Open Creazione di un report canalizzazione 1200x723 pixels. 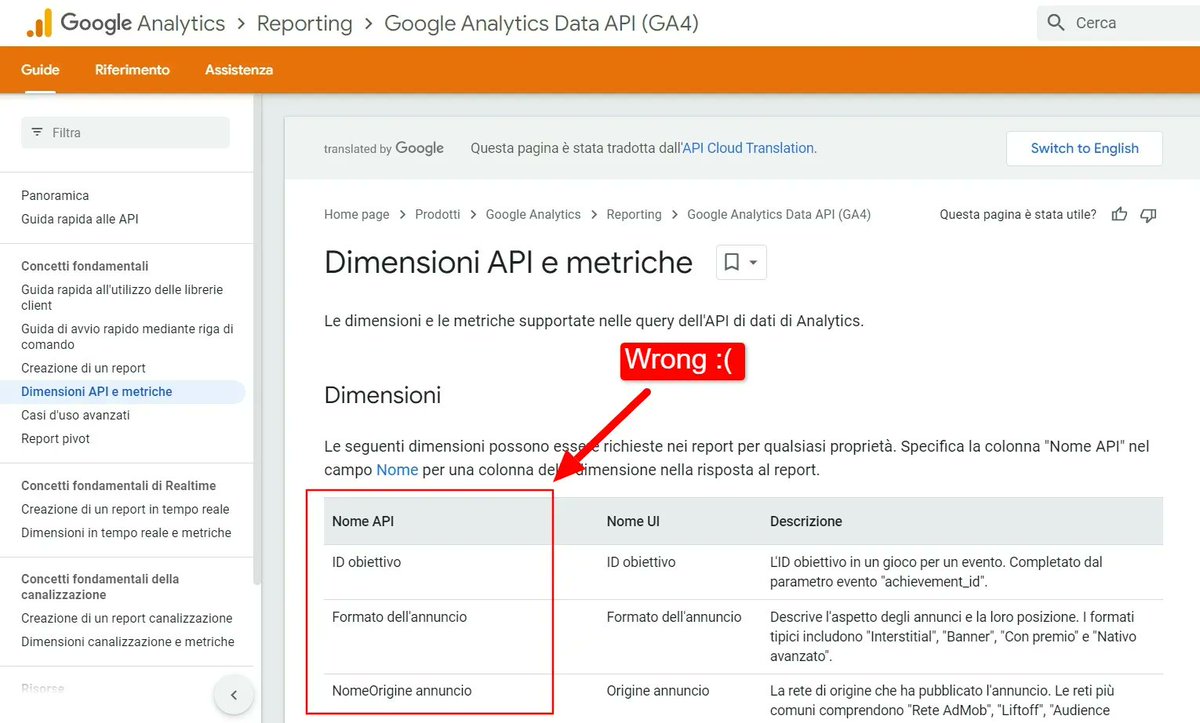(127, 618)
